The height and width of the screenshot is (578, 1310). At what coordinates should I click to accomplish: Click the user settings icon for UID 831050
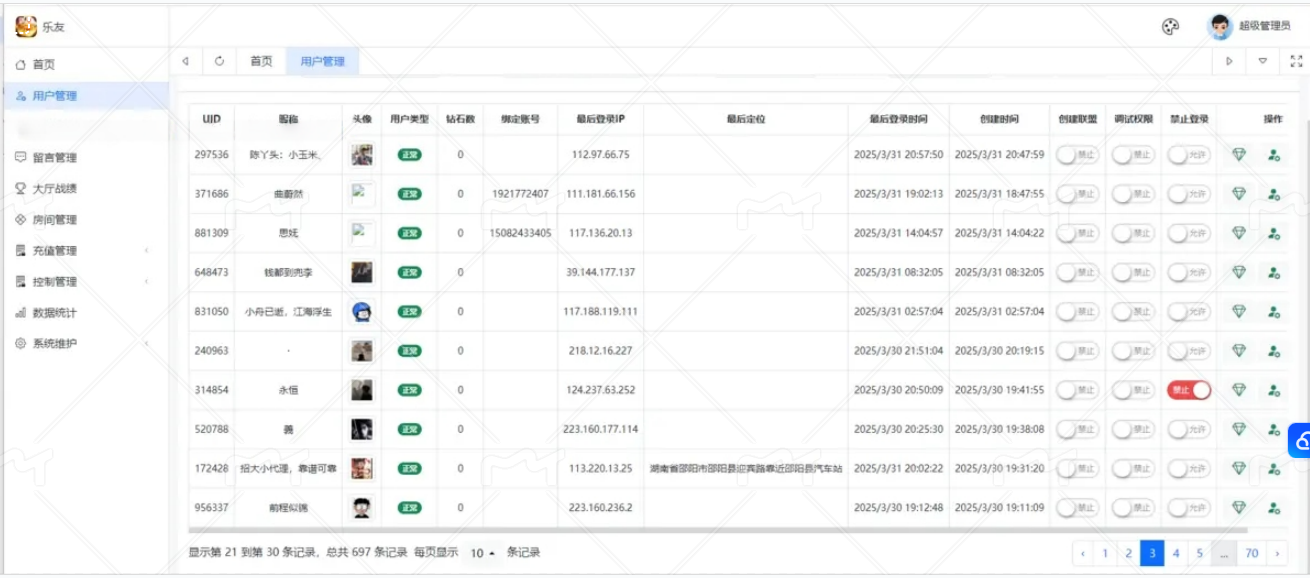click(1273, 311)
